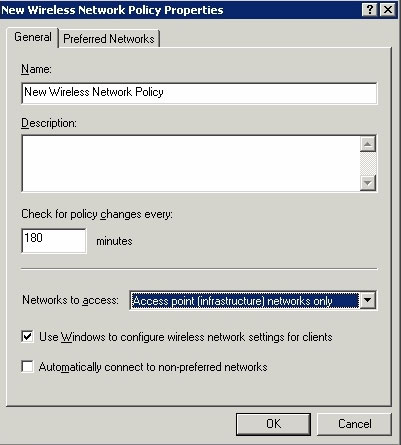Uncheck Use Windows to configure wireless settings
This screenshot has width=401, height=445.
coord(27,337)
